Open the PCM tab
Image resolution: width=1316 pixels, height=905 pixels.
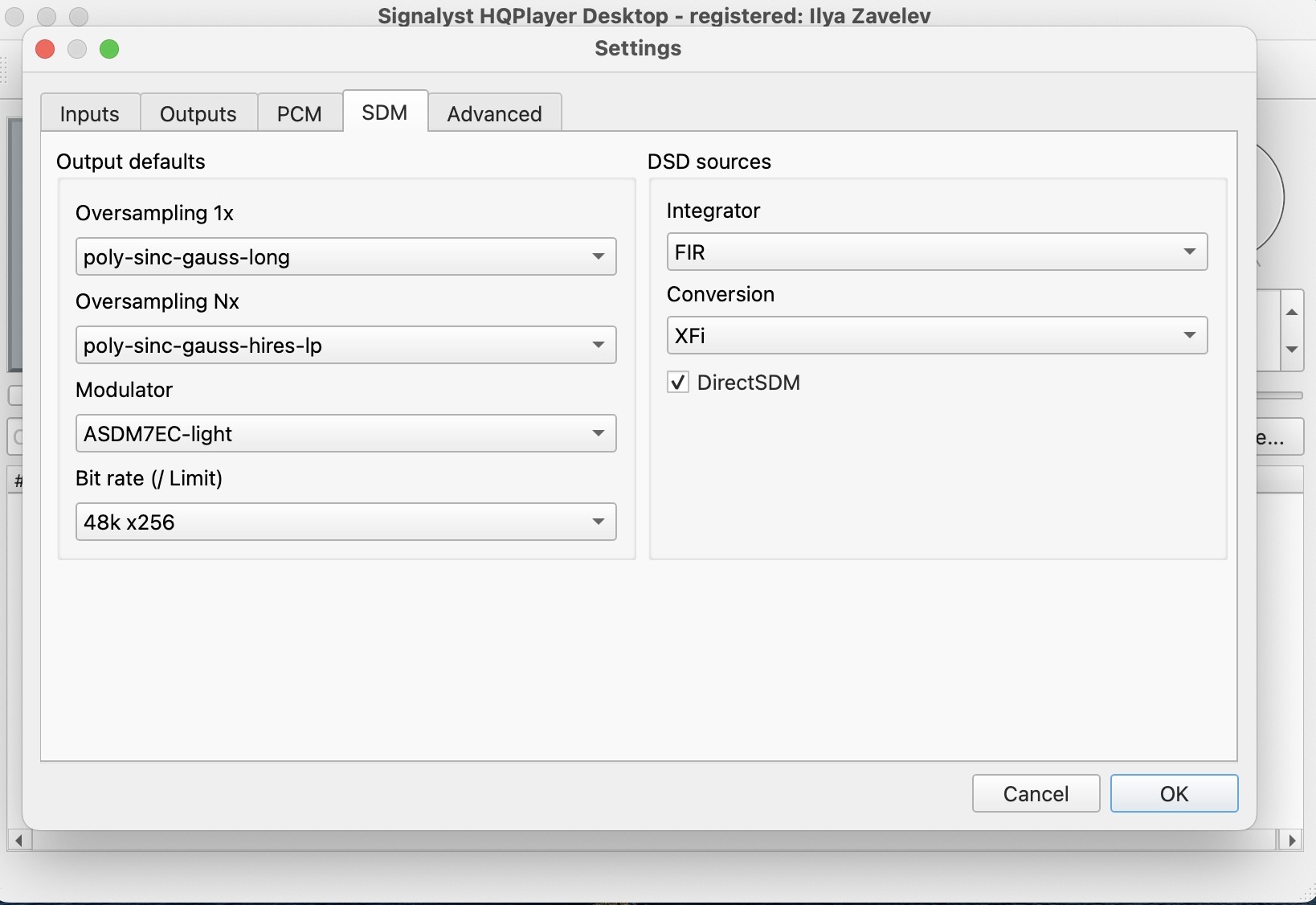click(300, 113)
